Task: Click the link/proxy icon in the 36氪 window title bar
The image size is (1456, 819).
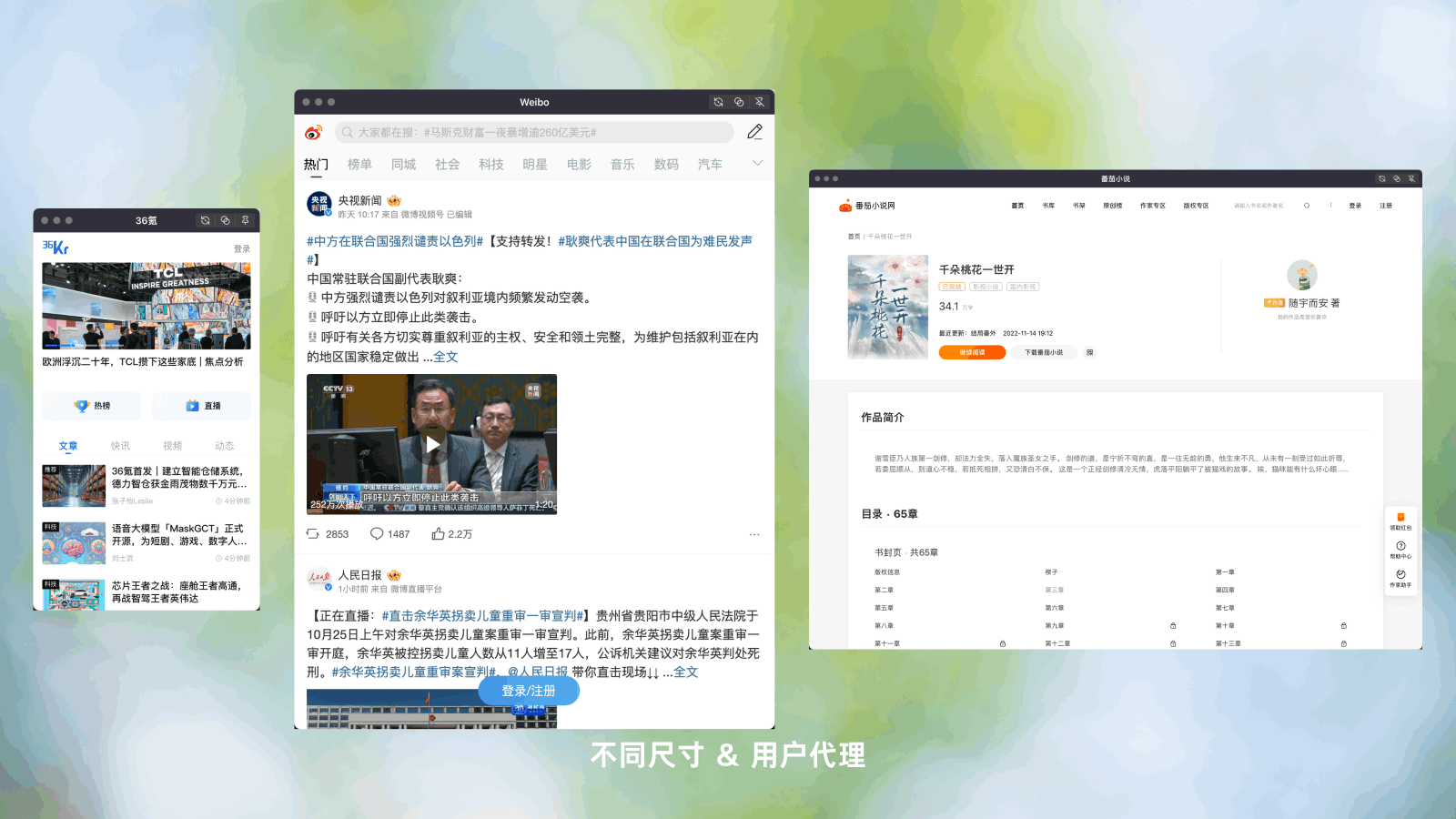Action: pos(225,220)
